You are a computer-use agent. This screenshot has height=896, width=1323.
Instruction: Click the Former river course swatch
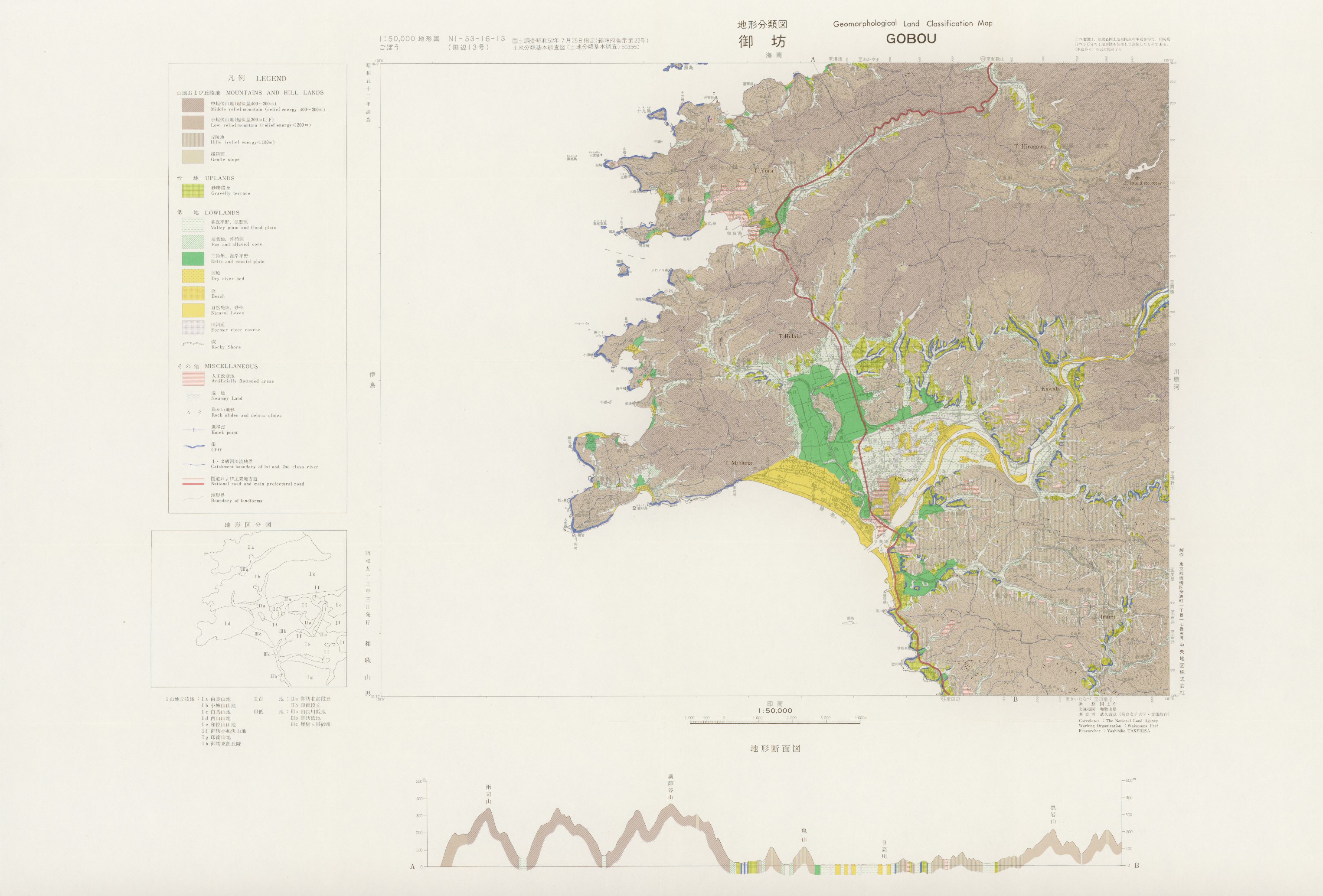click(193, 327)
